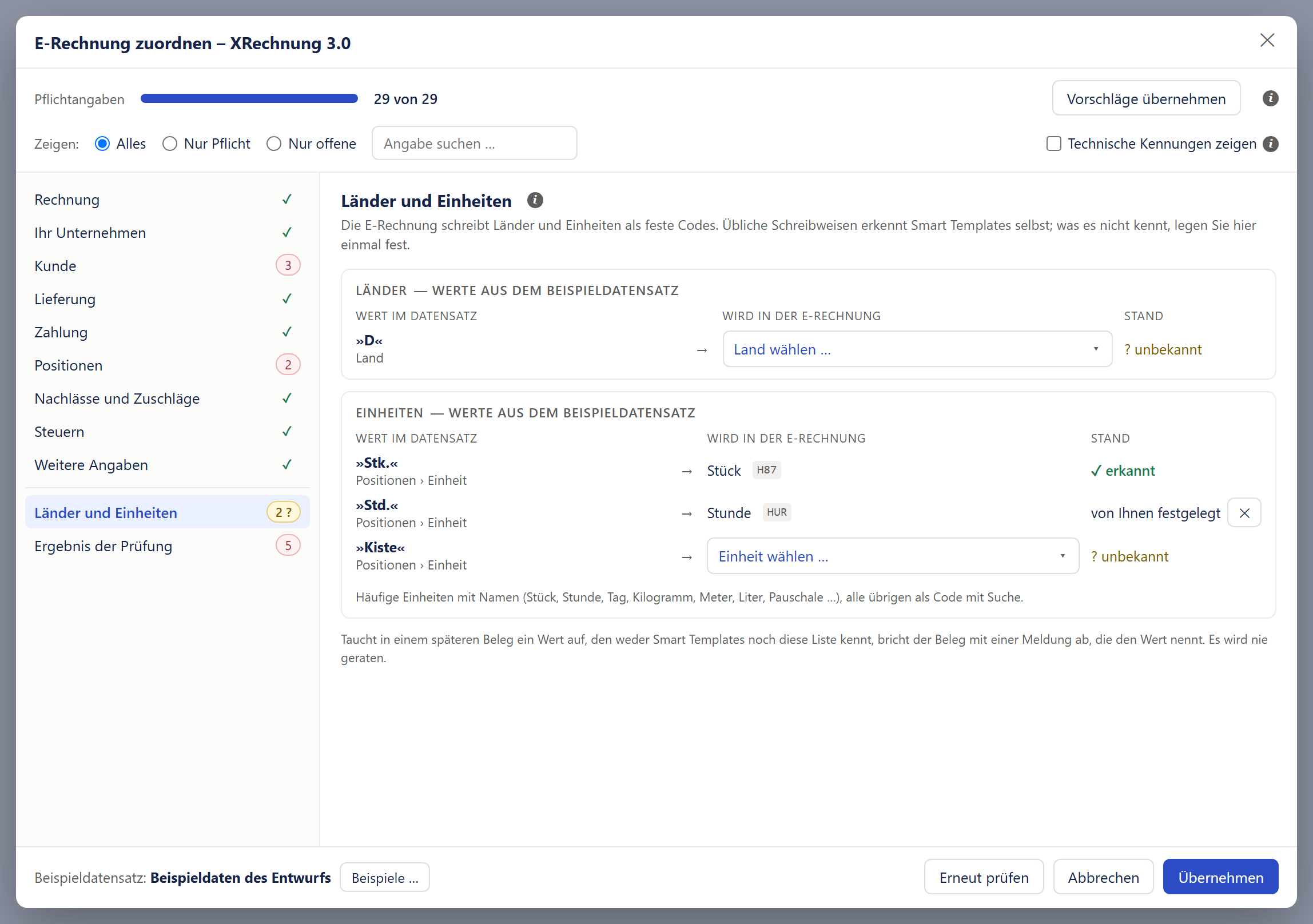Open the Einheit wählen dropdown for Kiste

893,556
